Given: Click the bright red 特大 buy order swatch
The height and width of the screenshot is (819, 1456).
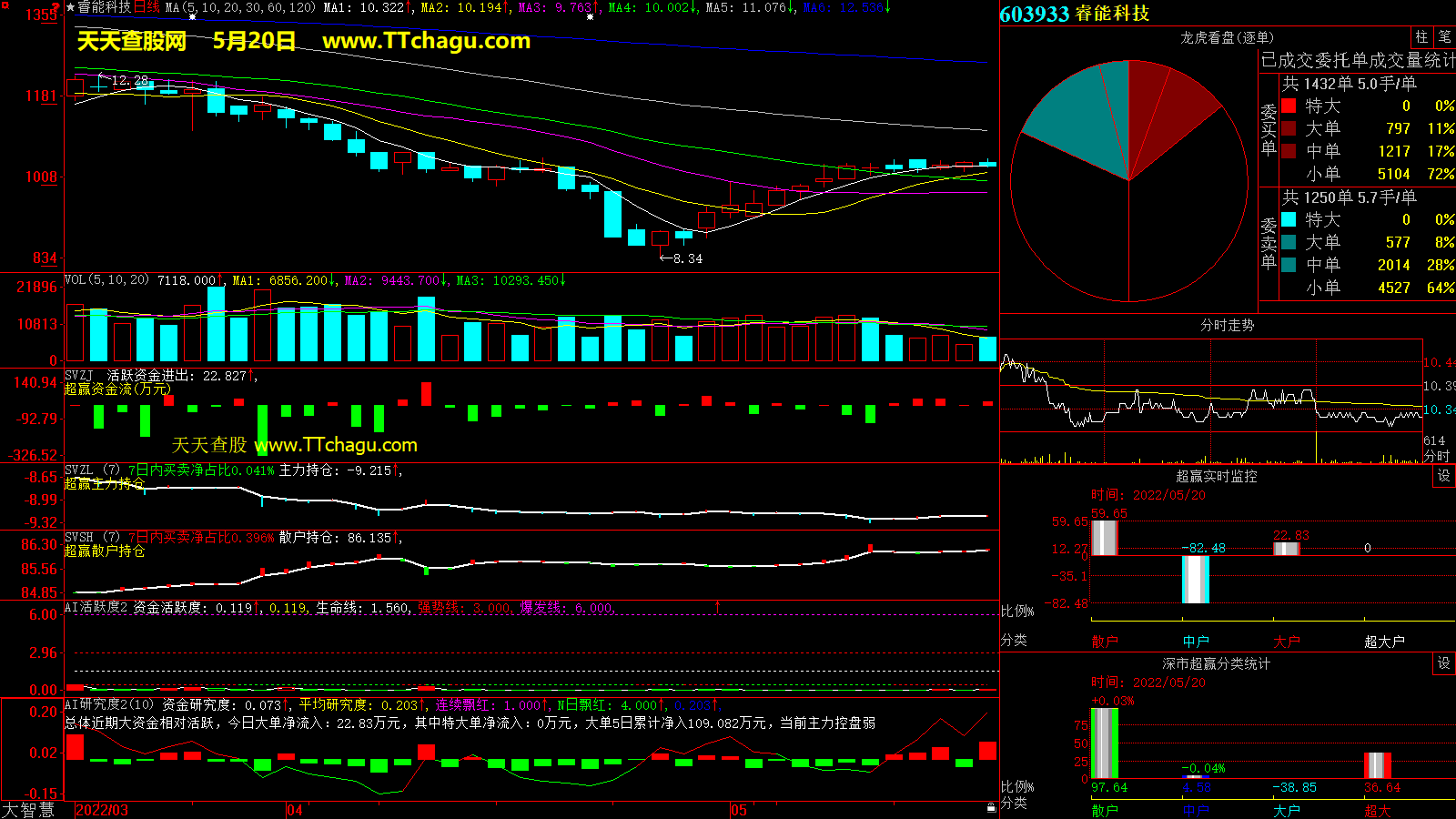Looking at the screenshot, I should pos(1289,106).
